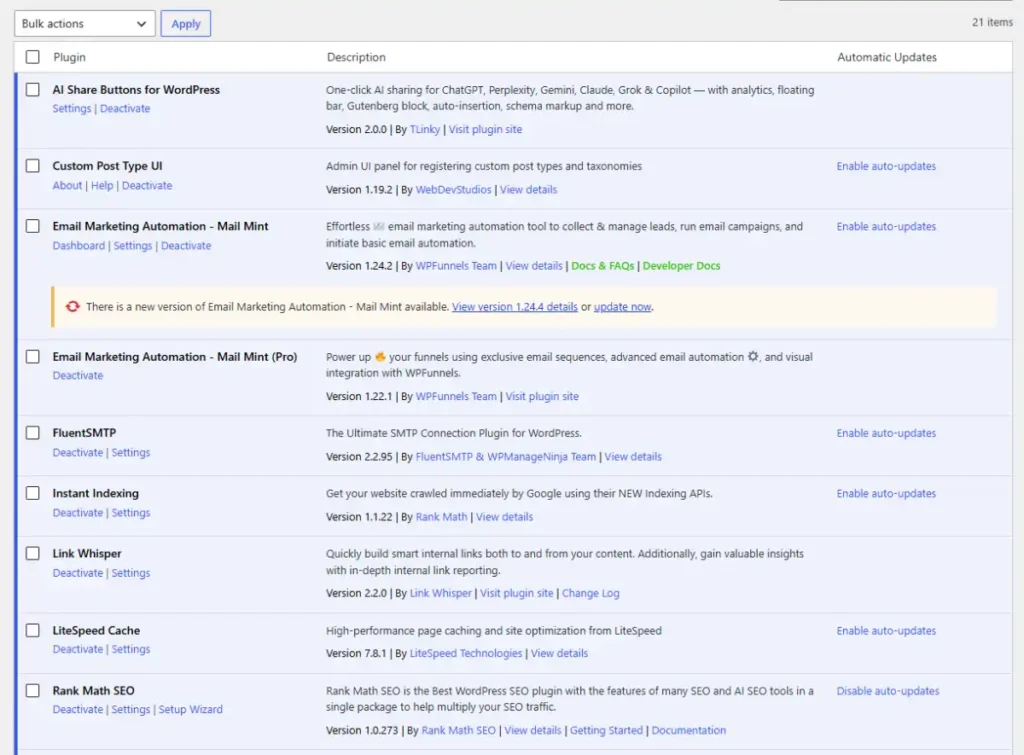
Task: Click the Apply button
Action: coord(185,24)
